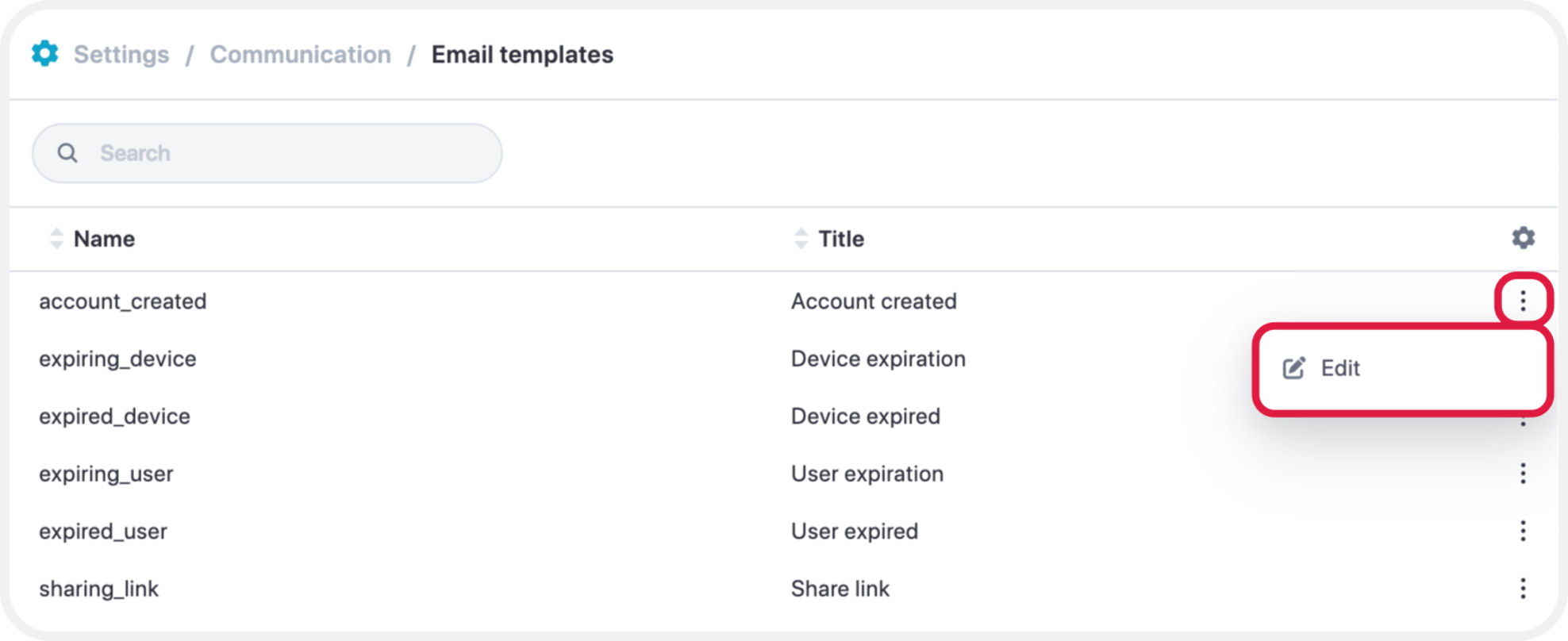Click the blue Settings gear icon in breadcrumb
Image resolution: width=1568 pixels, height=641 pixels.
[44, 54]
